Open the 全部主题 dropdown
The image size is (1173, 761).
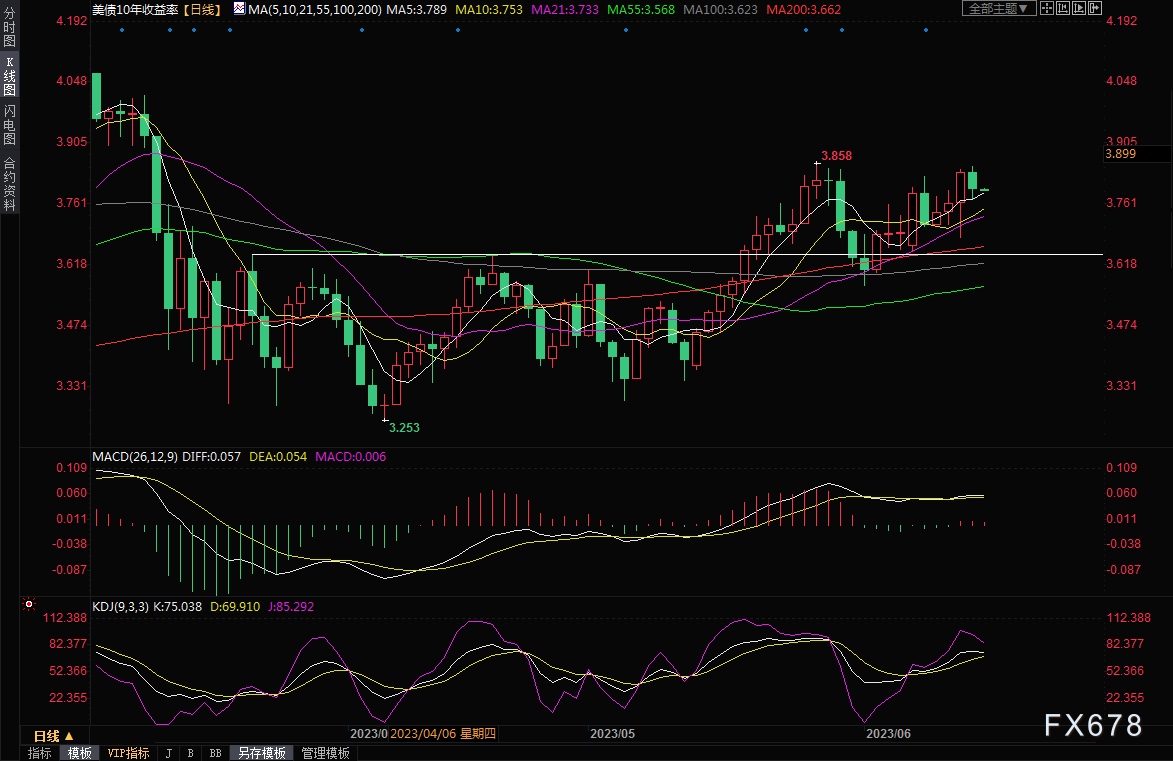pos(995,8)
